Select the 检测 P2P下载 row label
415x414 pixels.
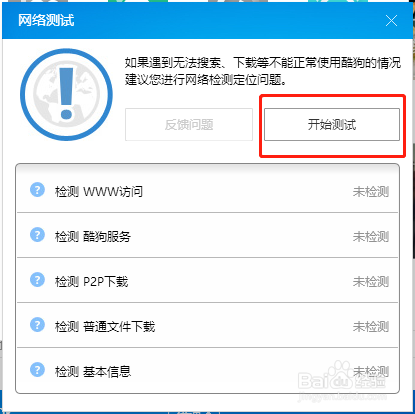(91, 281)
